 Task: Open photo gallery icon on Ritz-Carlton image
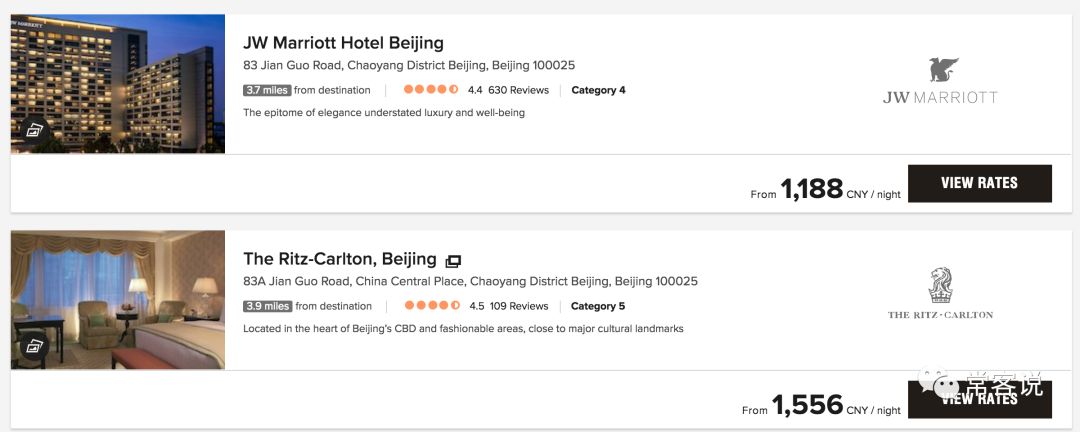pos(34,346)
